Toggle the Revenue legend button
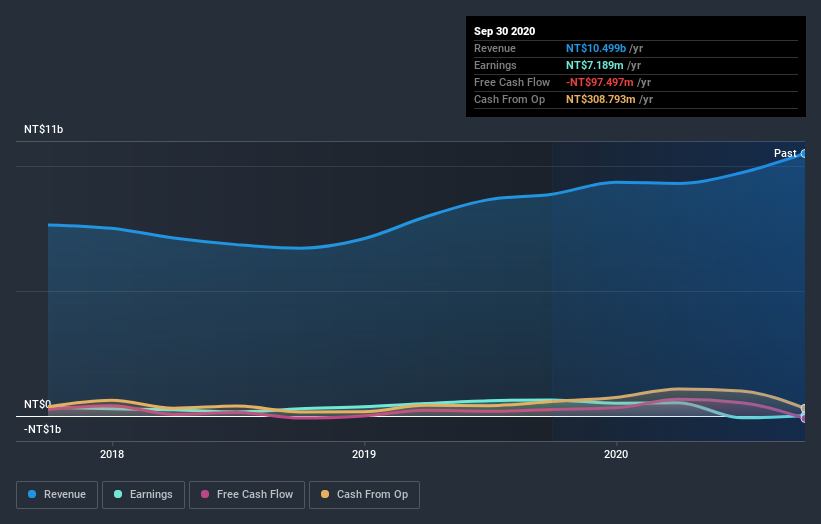This screenshot has height=524, width=821. pyautogui.click(x=57, y=495)
